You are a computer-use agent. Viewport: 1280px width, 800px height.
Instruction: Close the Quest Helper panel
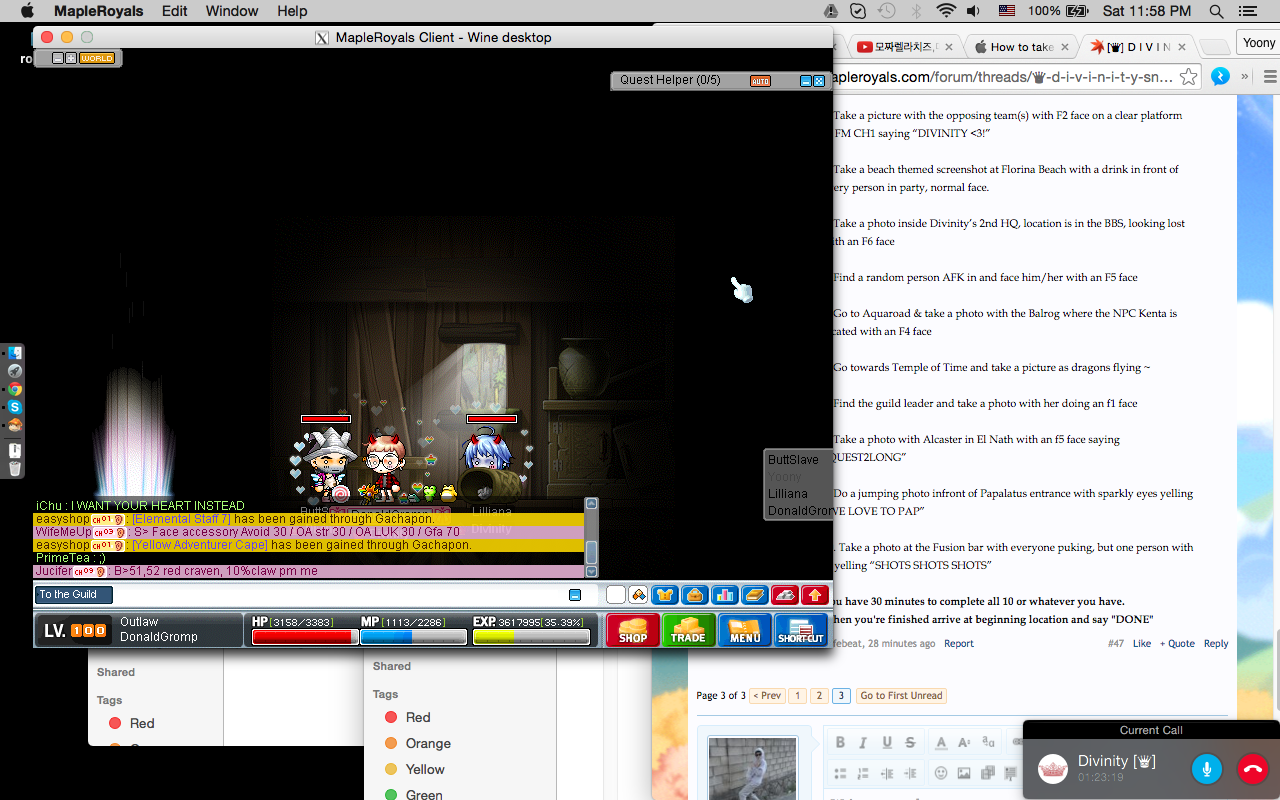coord(819,81)
